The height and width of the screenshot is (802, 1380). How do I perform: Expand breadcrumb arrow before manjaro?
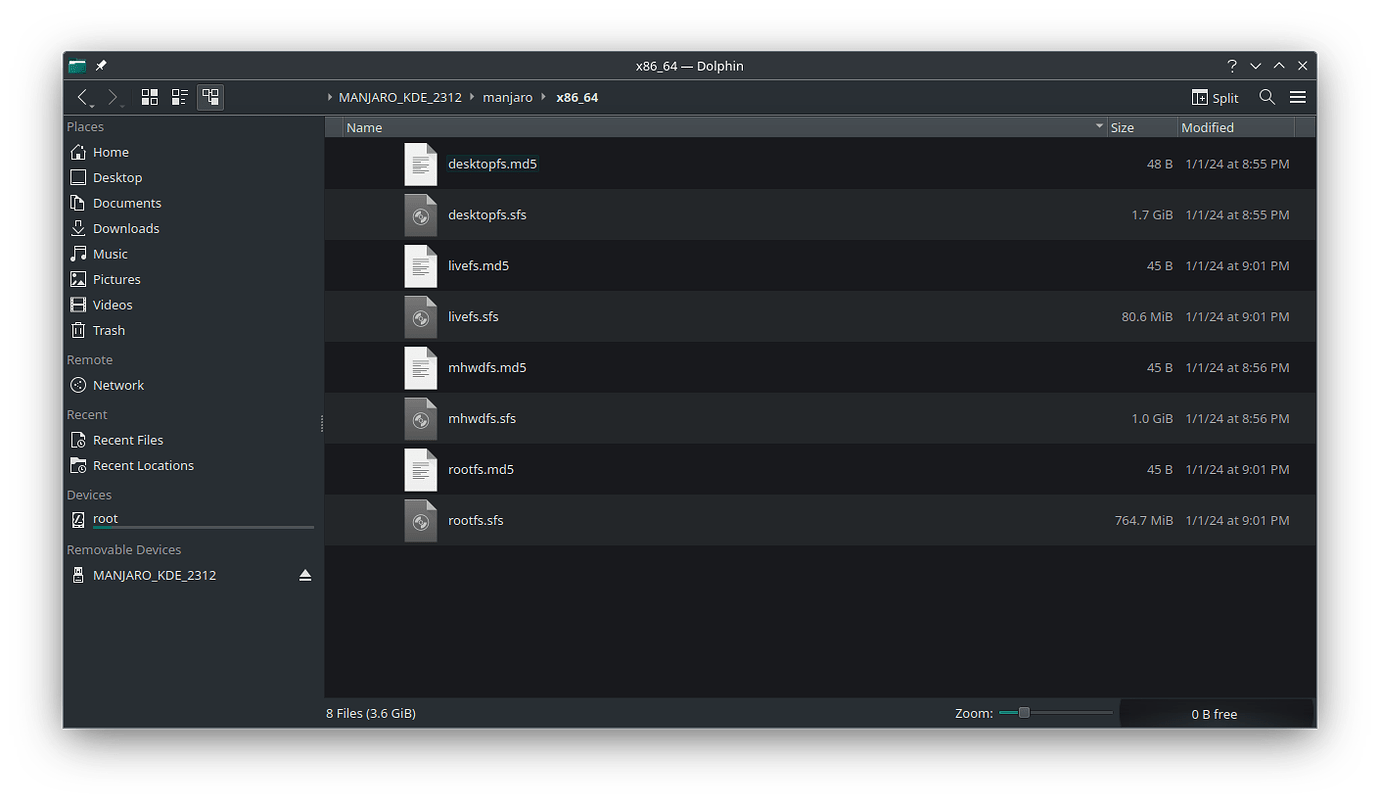pyautogui.click(x=472, y=97)
